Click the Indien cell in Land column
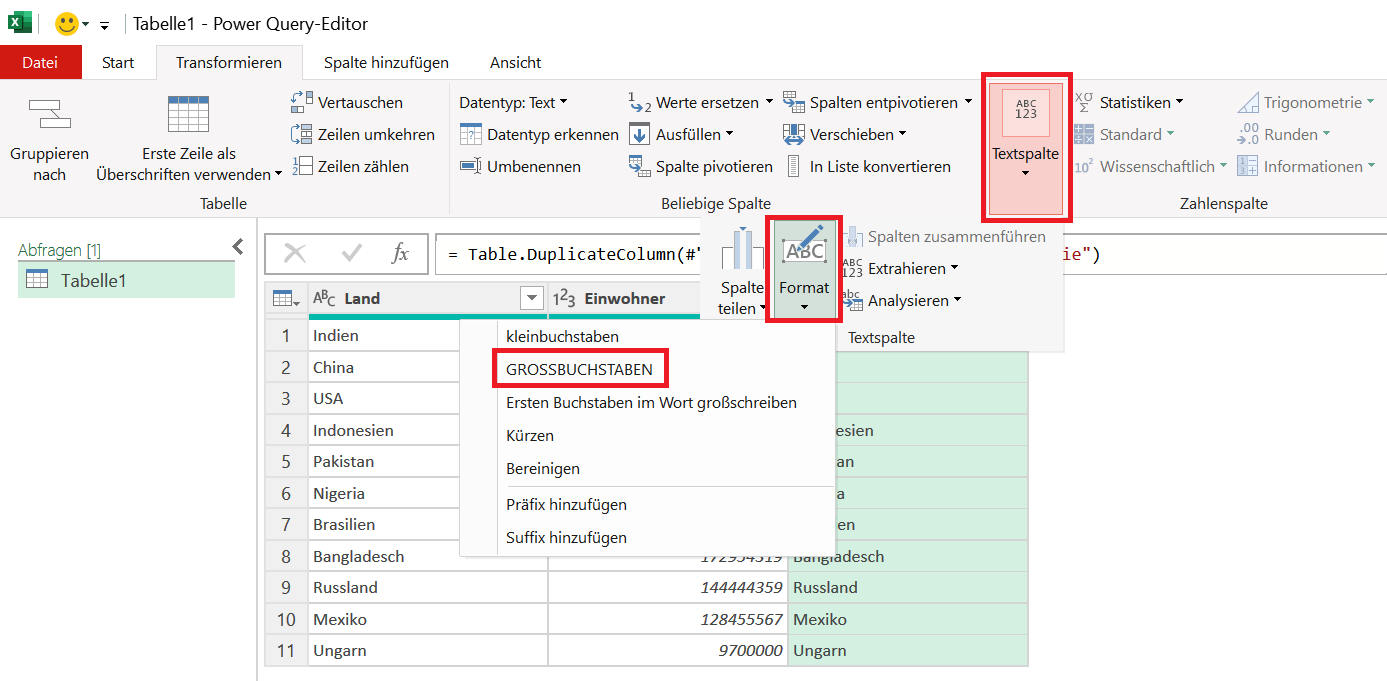This screenshot has height=681, width=1387. pos(385,335)
